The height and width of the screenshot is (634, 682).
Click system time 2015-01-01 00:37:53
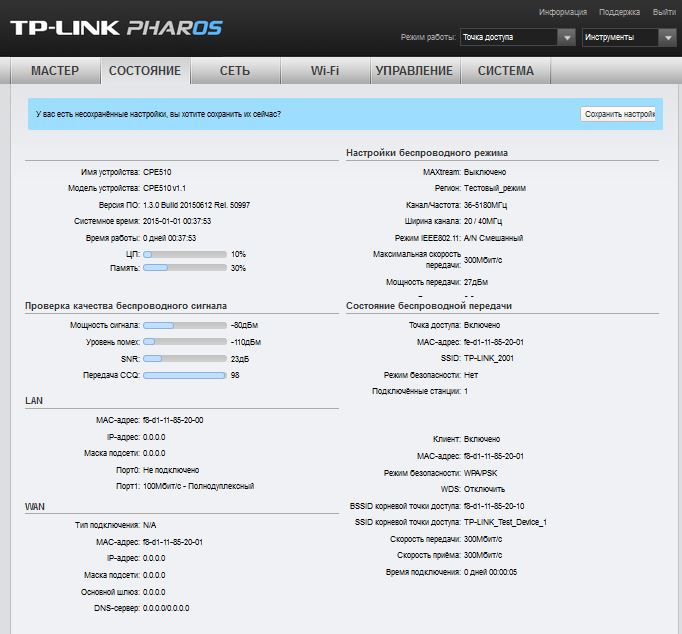click(x=177, y=221)
